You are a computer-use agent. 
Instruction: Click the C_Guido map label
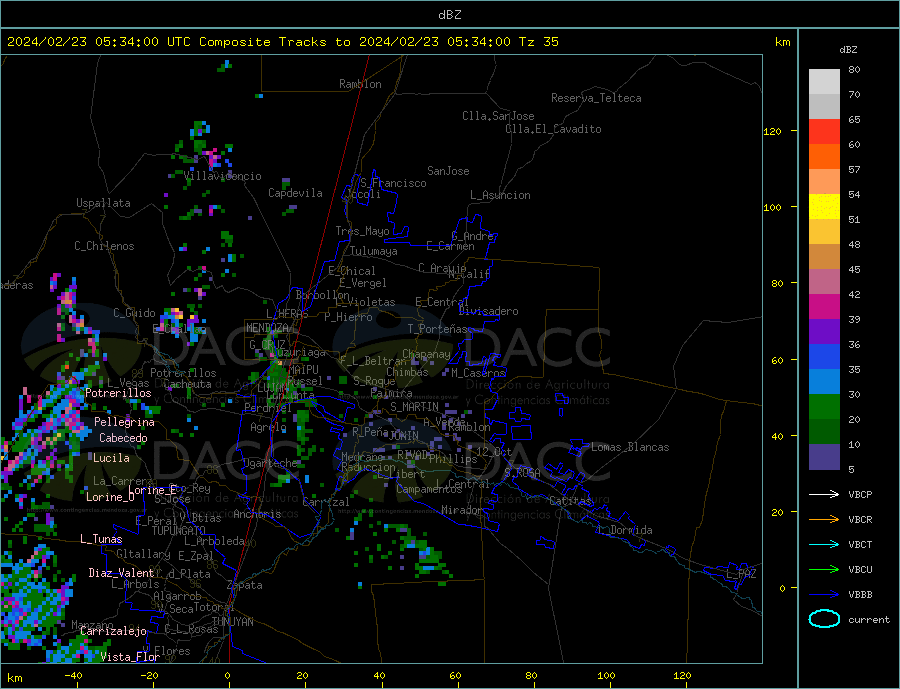134,313
